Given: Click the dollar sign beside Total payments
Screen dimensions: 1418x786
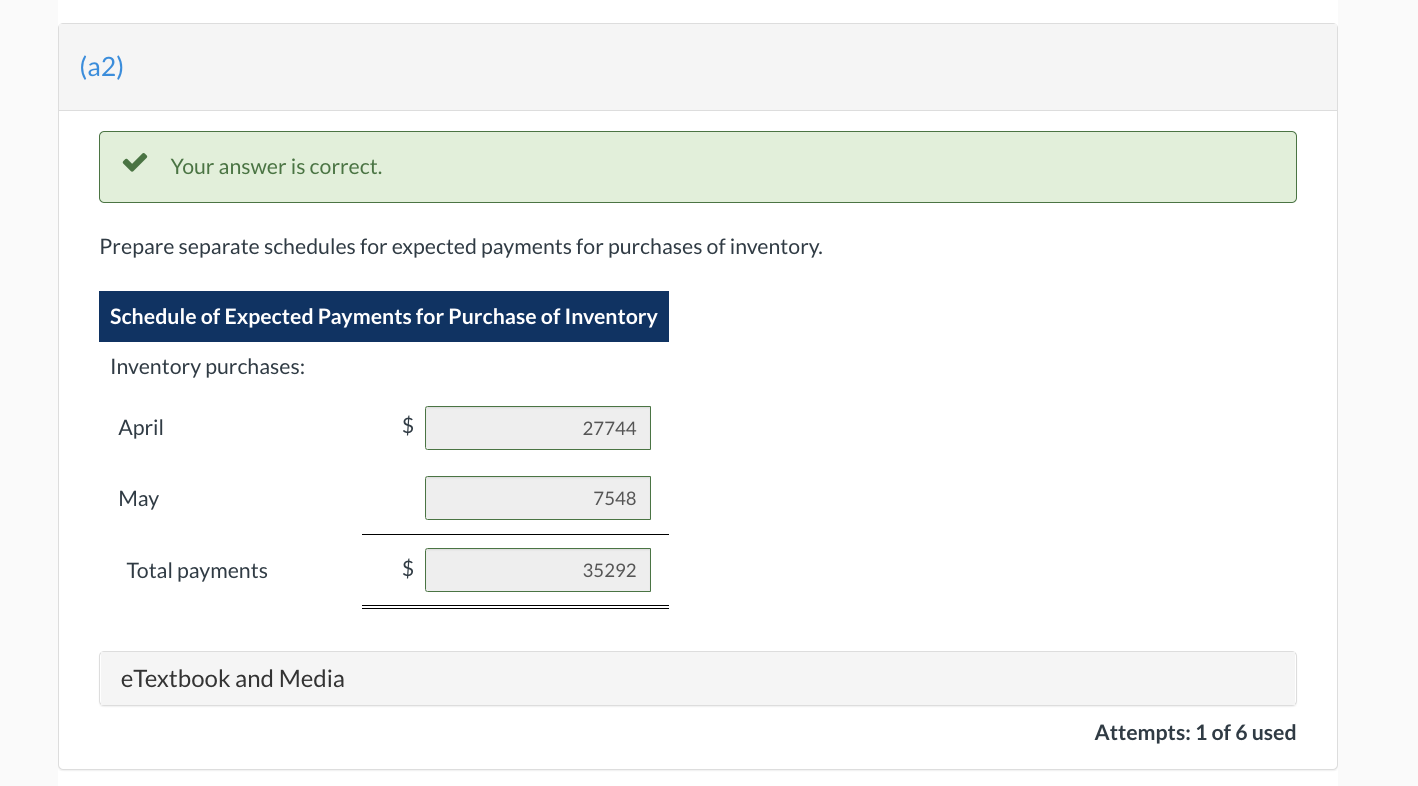Looking at the screenshot, I should [407, 569].
